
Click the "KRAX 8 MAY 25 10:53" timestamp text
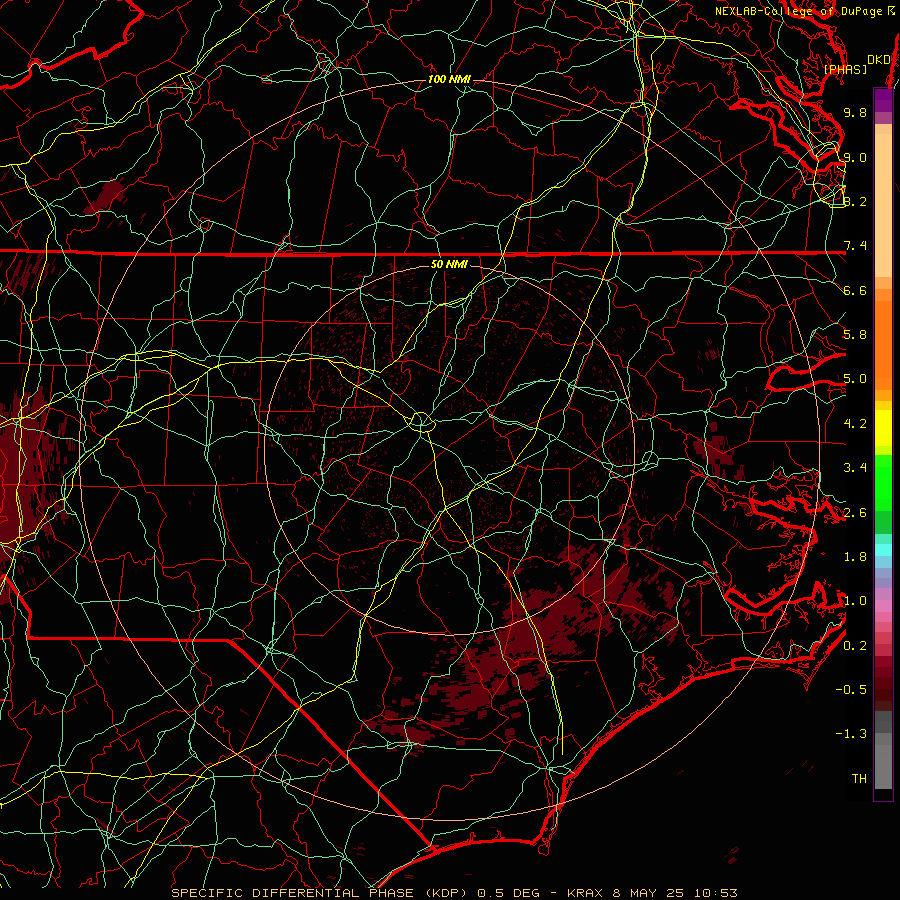click(x=653, y=893)
